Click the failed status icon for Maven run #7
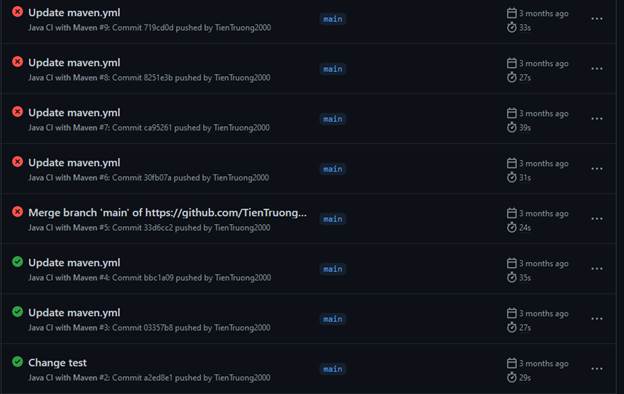624x394 pixels. point(17,112)
